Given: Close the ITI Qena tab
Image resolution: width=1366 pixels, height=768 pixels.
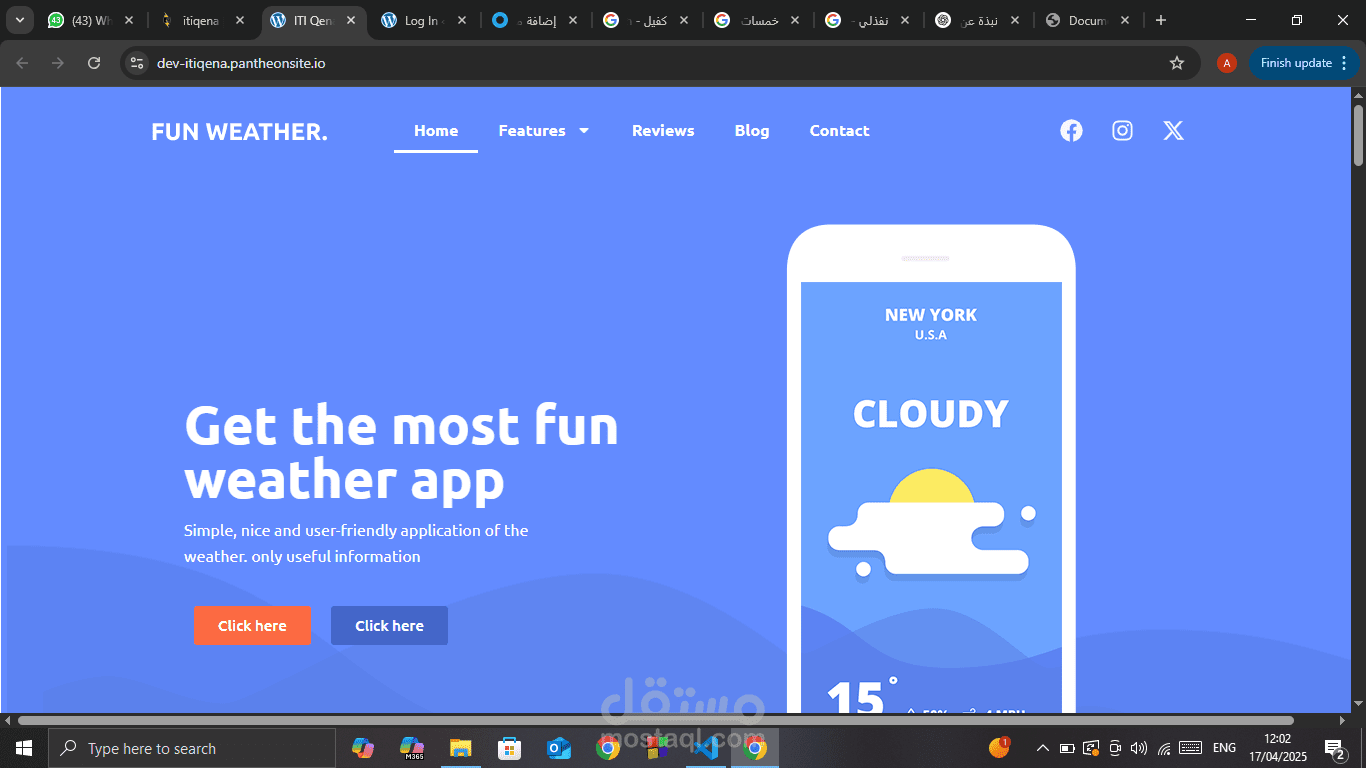Looking at the screenshot, I should pos(350,20).
